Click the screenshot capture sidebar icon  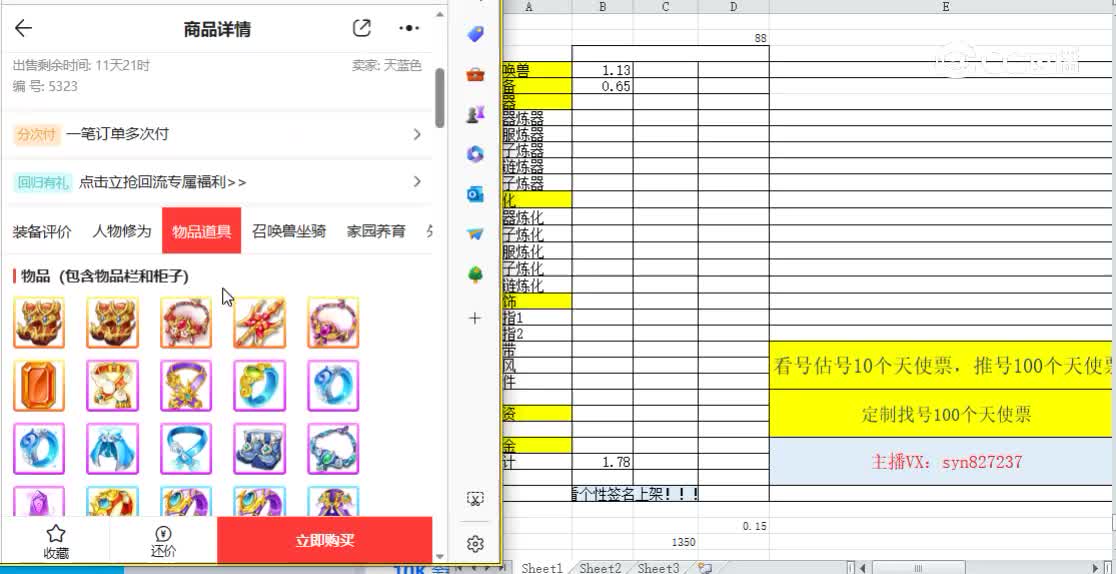[x=475, y=499]
